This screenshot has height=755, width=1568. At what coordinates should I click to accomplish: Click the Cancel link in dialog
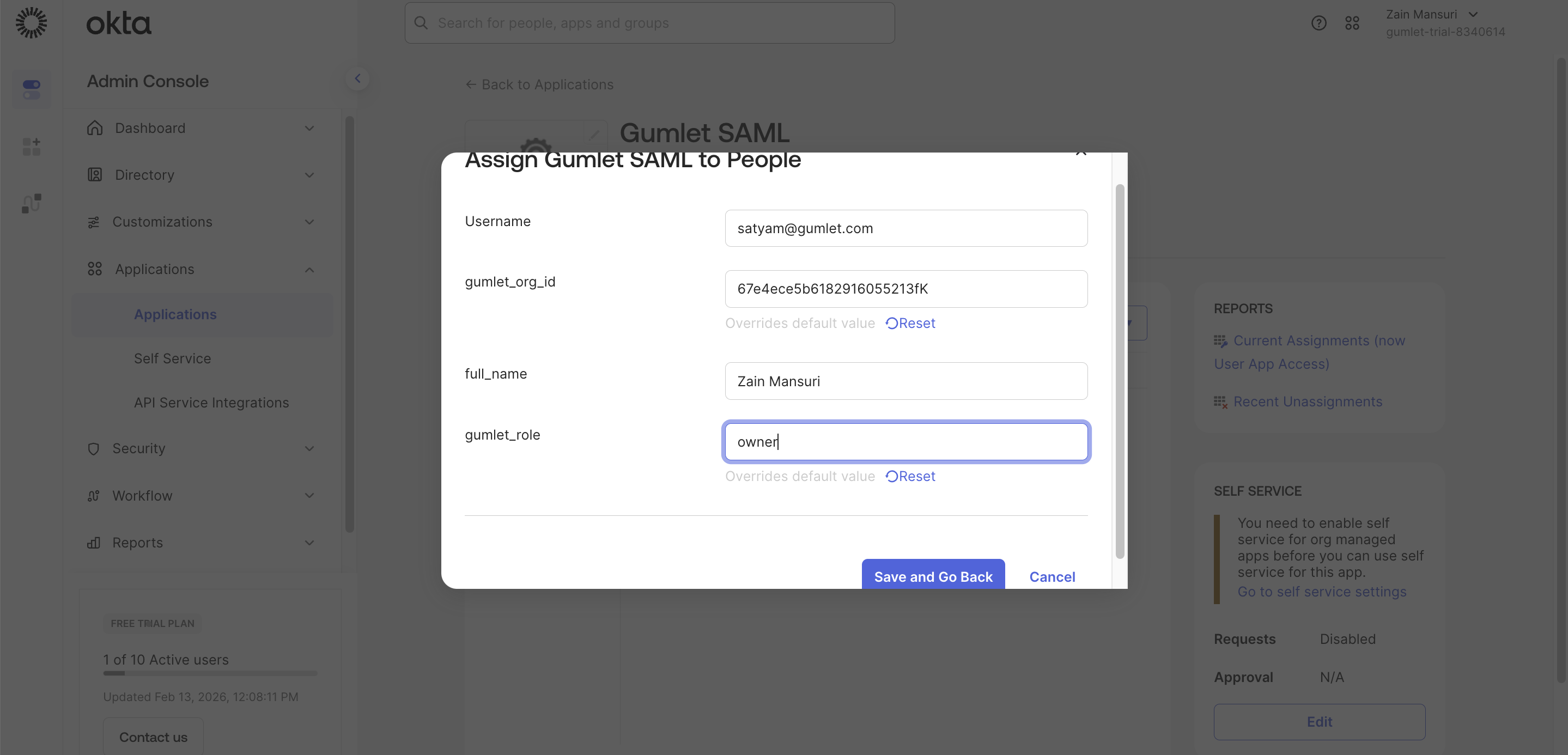coord(1052,577)
